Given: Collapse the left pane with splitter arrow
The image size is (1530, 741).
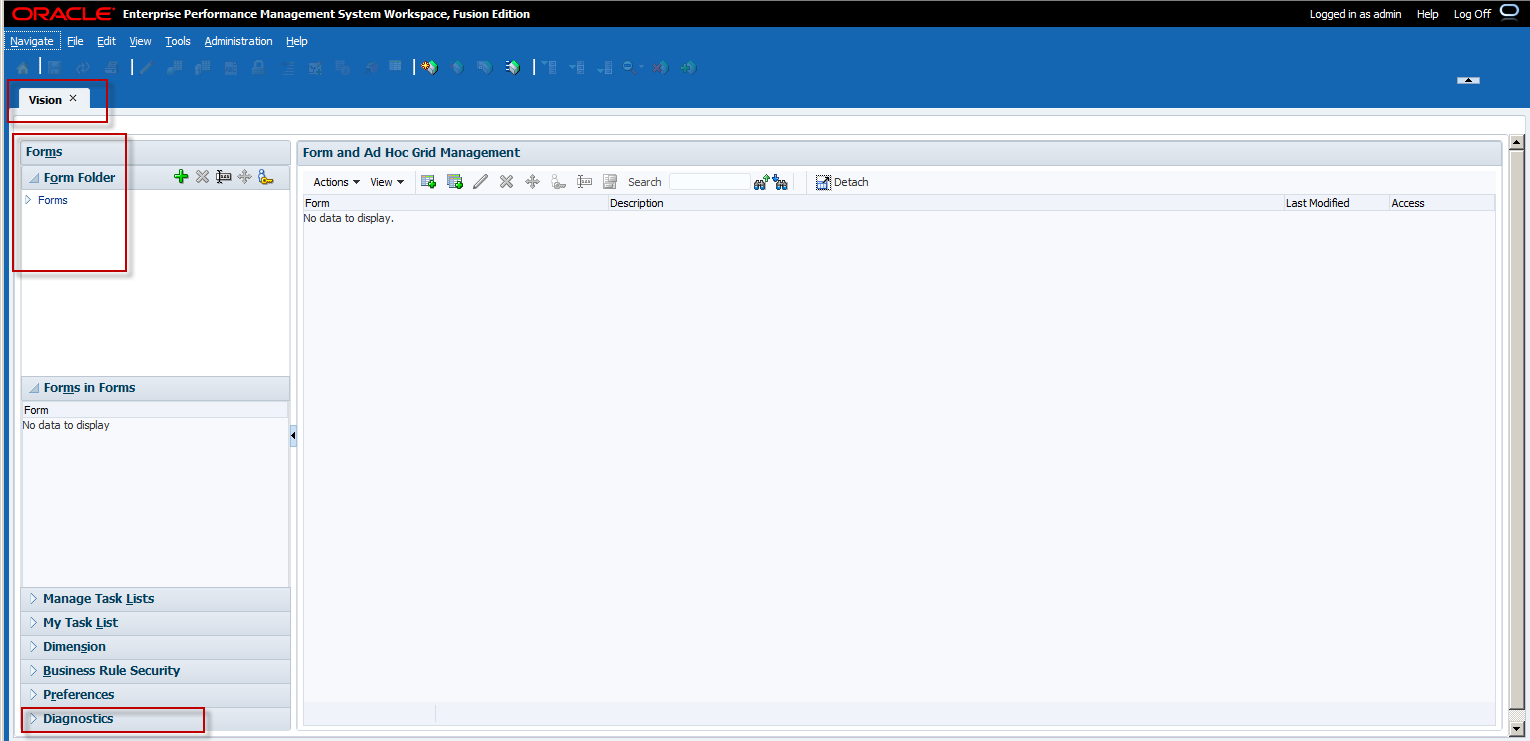Looking at the screenshot, I should point(293,436).
